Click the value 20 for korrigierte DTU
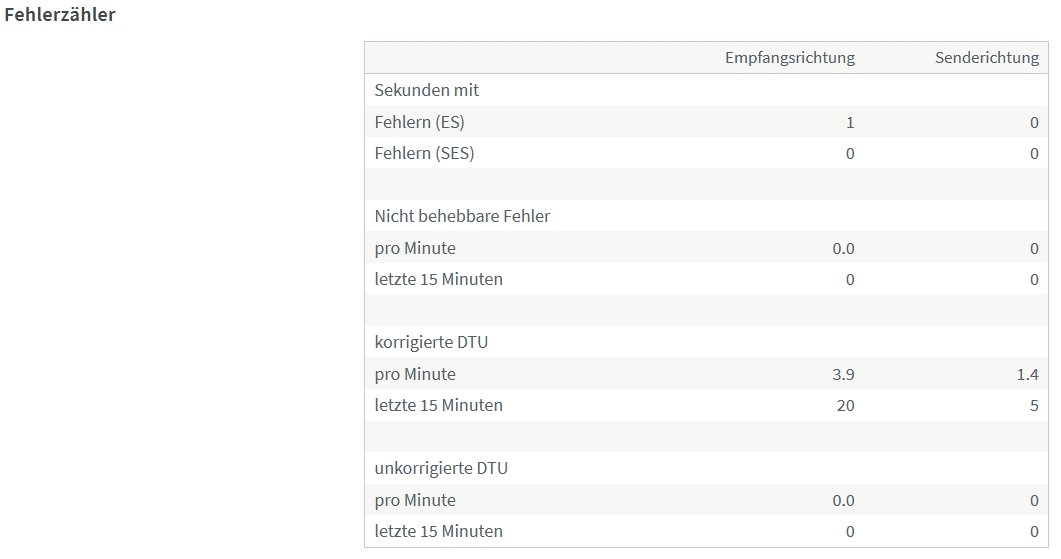Image resolution: width=1061 pixels, height=559 pixels. (x=846, y=405)
